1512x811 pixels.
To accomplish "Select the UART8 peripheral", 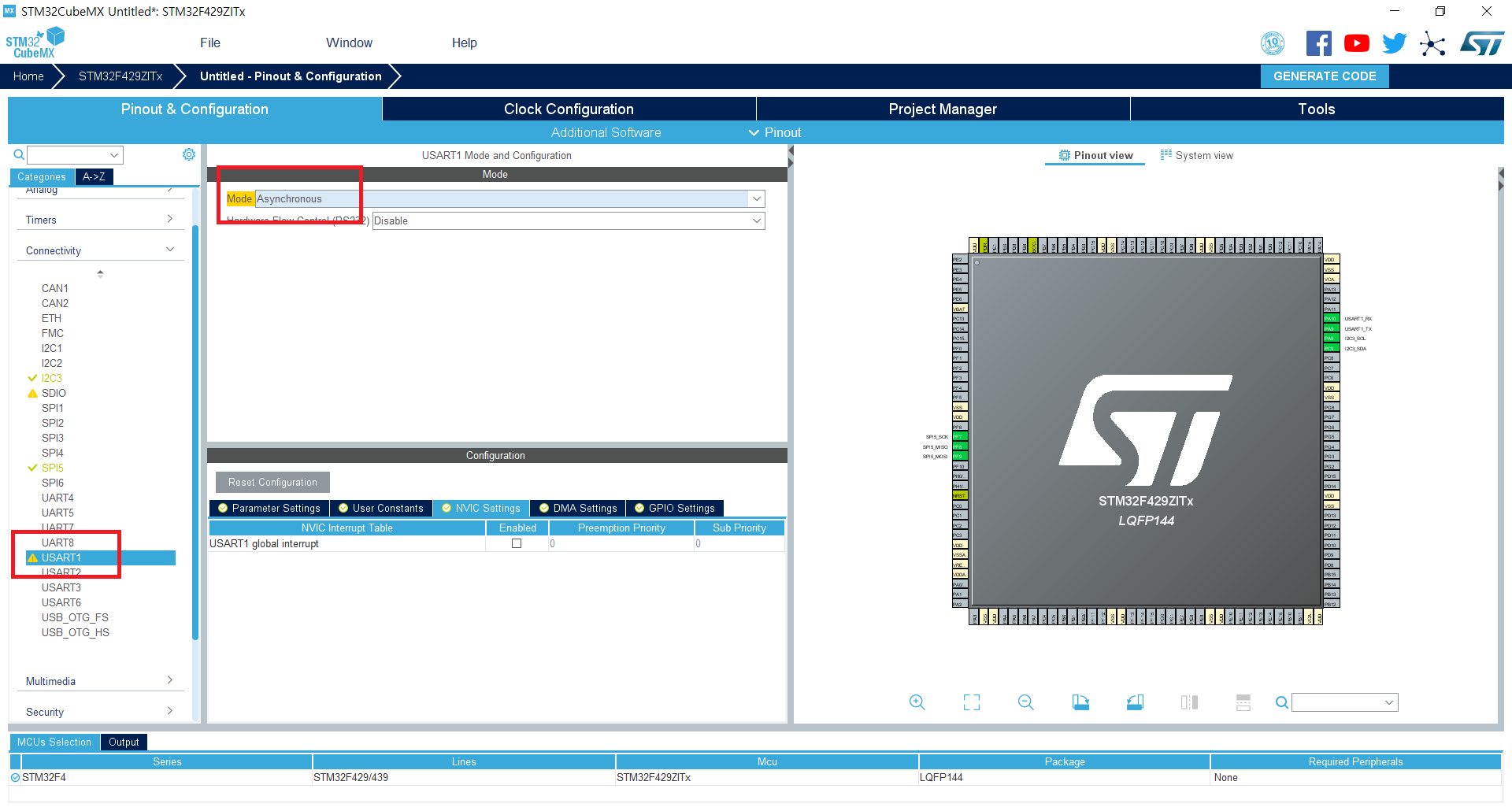I will [57, 543].
